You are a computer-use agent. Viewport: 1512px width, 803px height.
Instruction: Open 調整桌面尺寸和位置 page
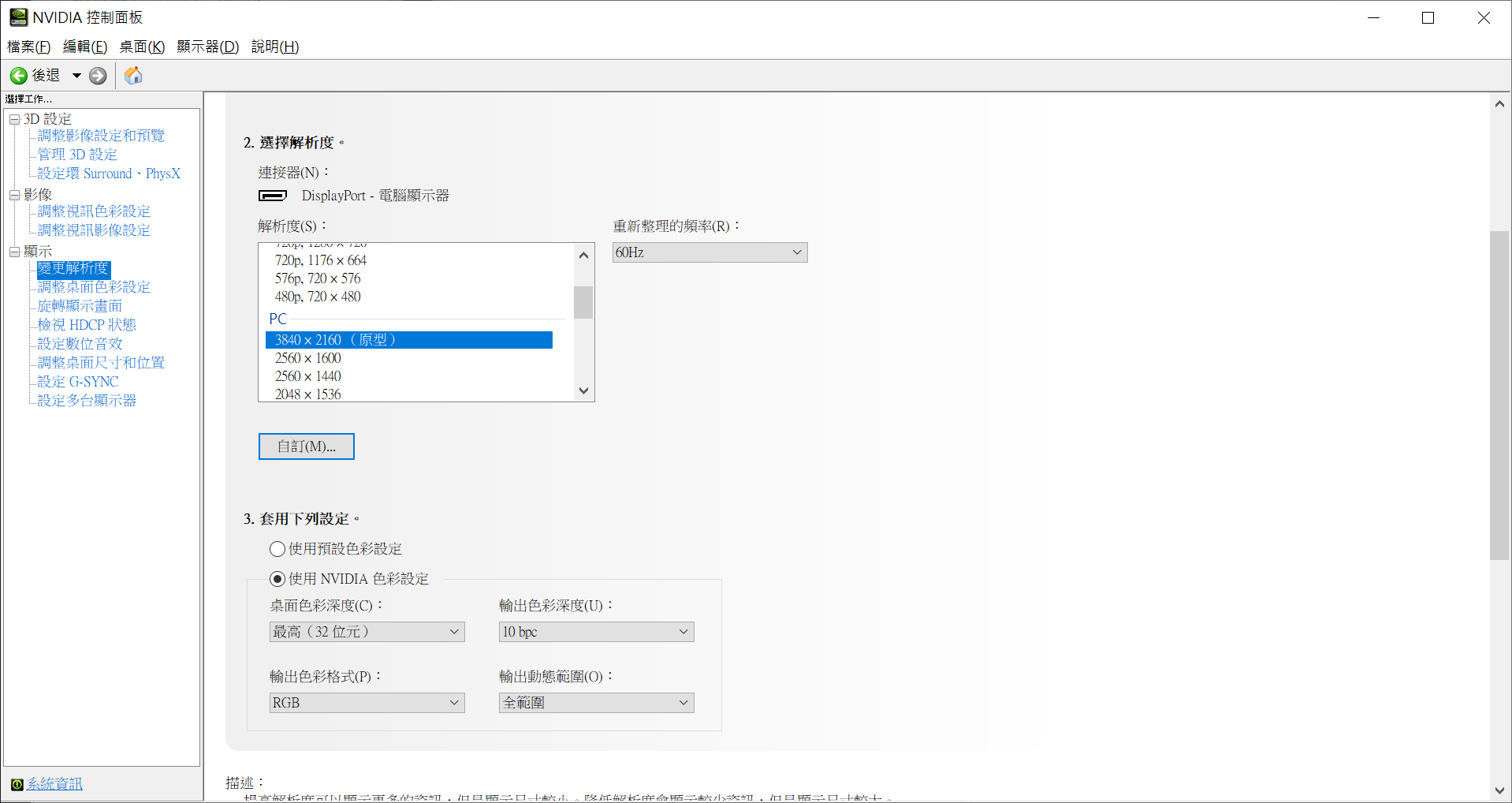point(101,363)
